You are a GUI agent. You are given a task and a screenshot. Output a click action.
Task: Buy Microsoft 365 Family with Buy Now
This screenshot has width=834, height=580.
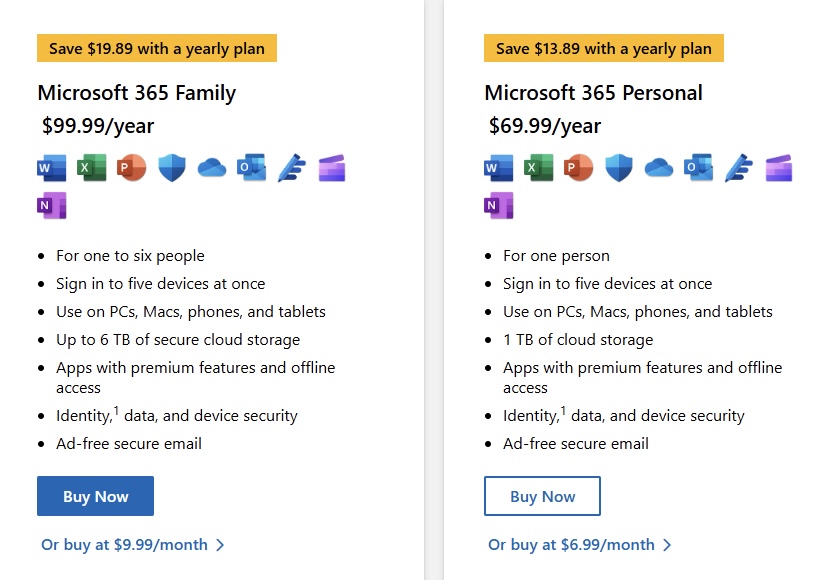pos(95,496)
